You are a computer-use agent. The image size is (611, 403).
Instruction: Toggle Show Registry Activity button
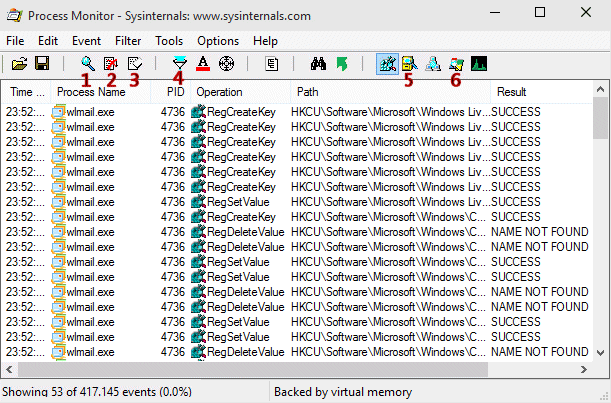tap(387, 64)
